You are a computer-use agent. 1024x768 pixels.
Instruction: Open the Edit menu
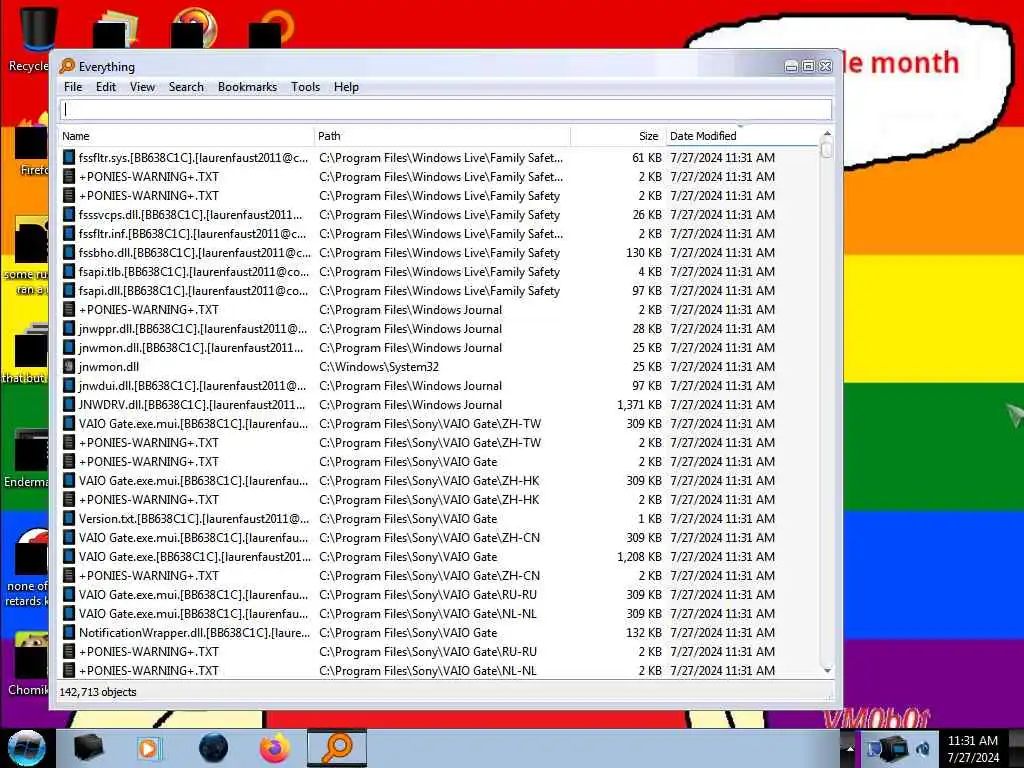pos(106,87)
